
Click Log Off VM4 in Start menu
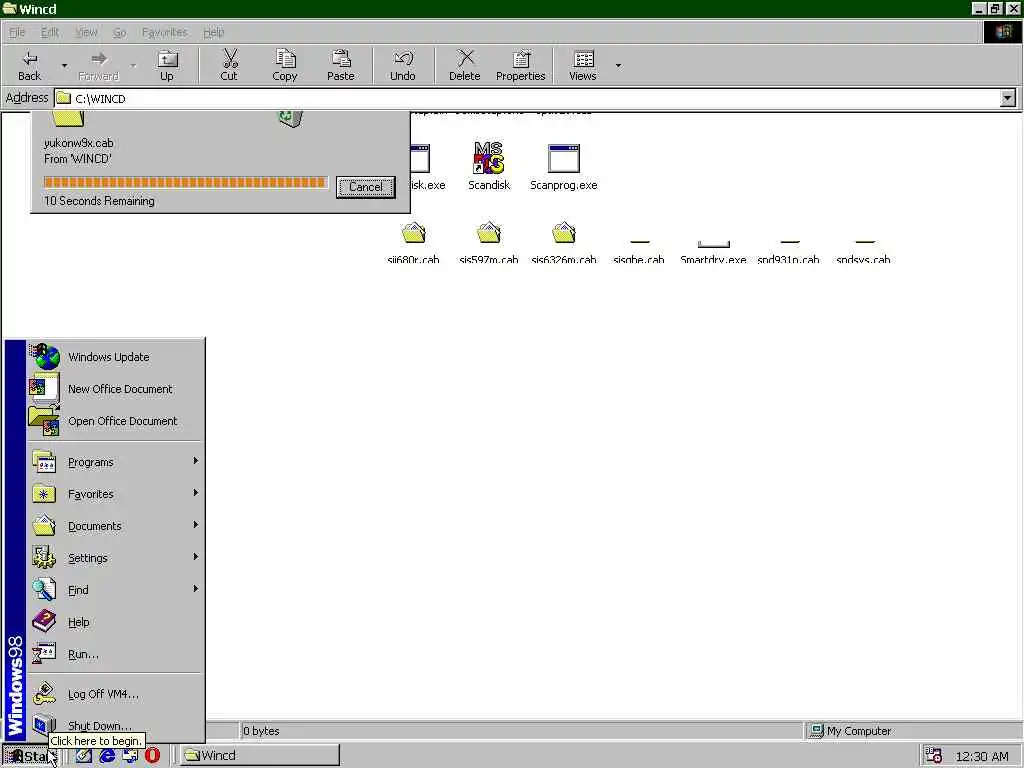point(115,694)
